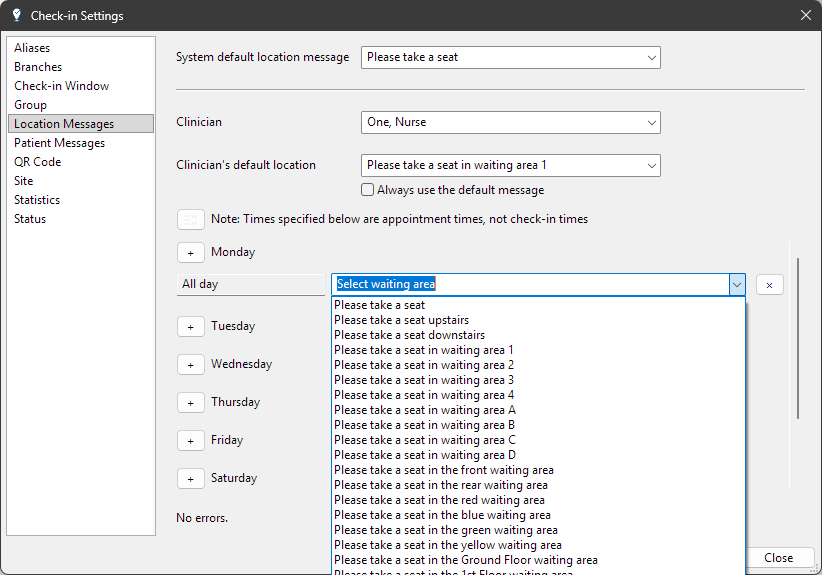This screenshot has height=575, width=822.
Task: Pick 'Please take a seat in the red waiting area'
Action: click(439, 500)
